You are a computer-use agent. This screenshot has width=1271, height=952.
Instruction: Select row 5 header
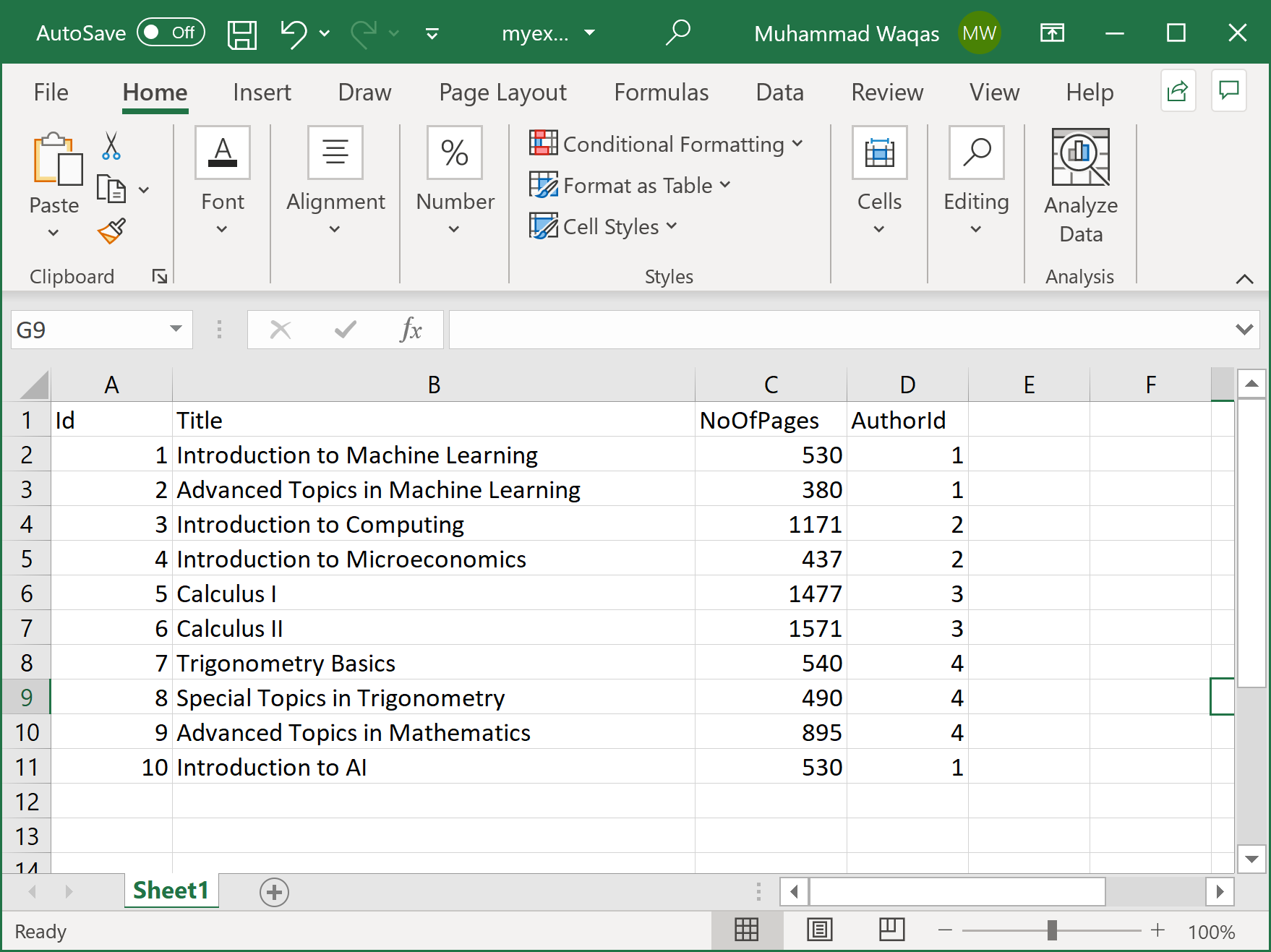[x=26, y=559]
